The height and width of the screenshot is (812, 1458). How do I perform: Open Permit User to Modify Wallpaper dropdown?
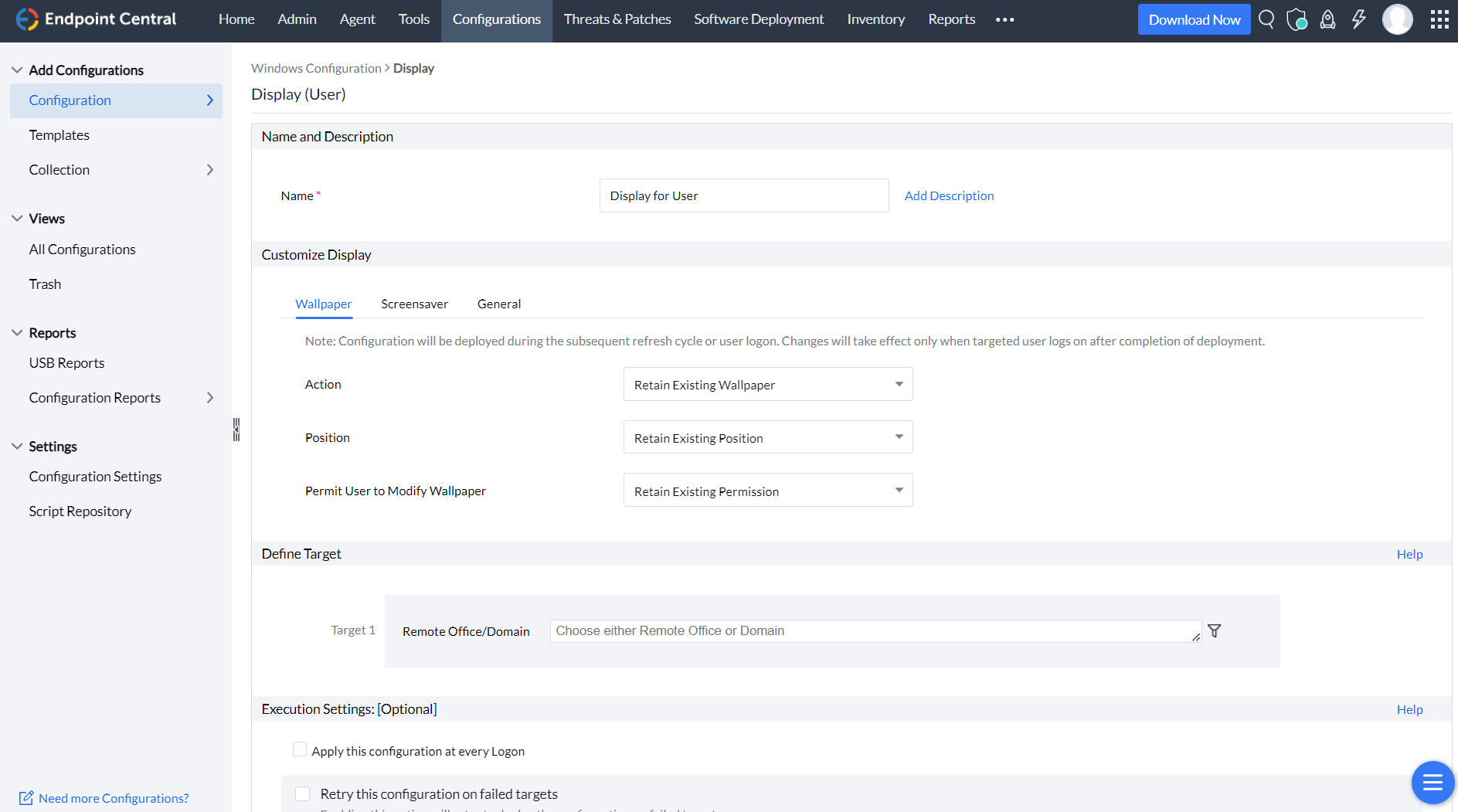(x=768, y=491)
